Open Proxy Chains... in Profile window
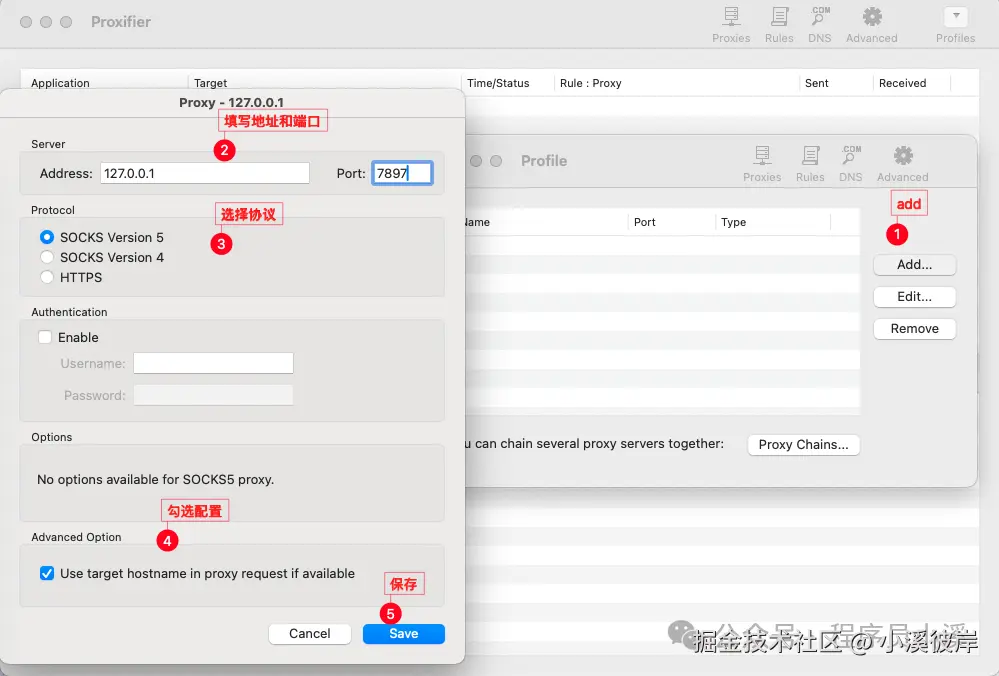Image resolution: width=999 pixels, height=676 pixels. coord(803,445)
